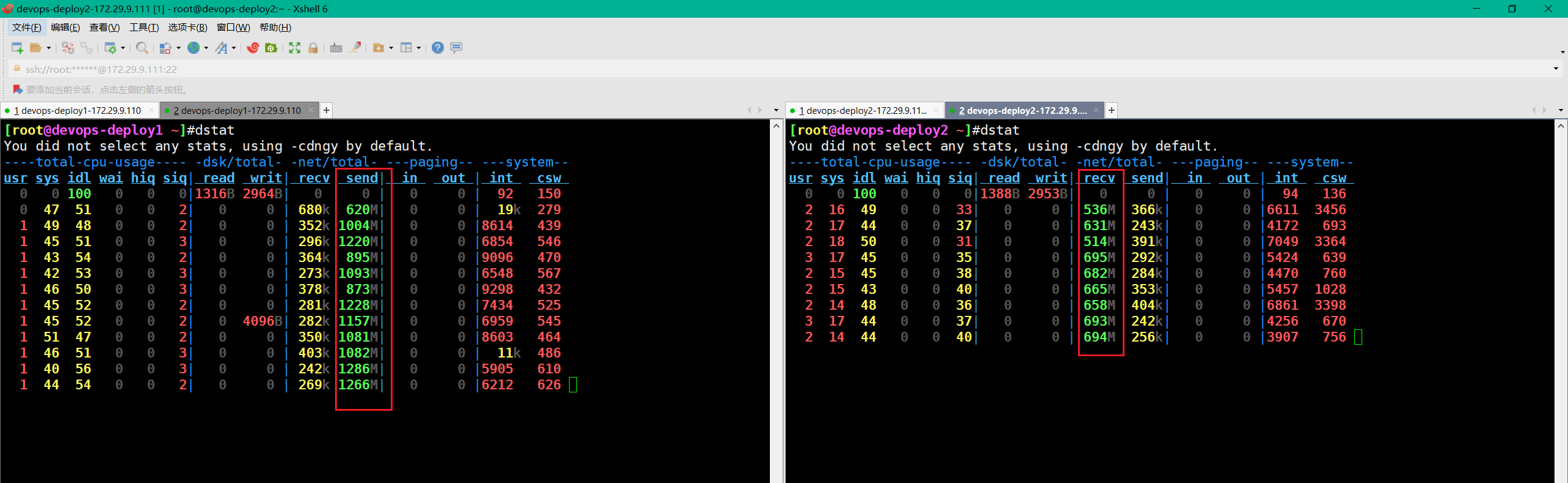The image size is (1568, 483).
Task: Click the speech bubble feedback icon
Action: [x=456, y=48]
